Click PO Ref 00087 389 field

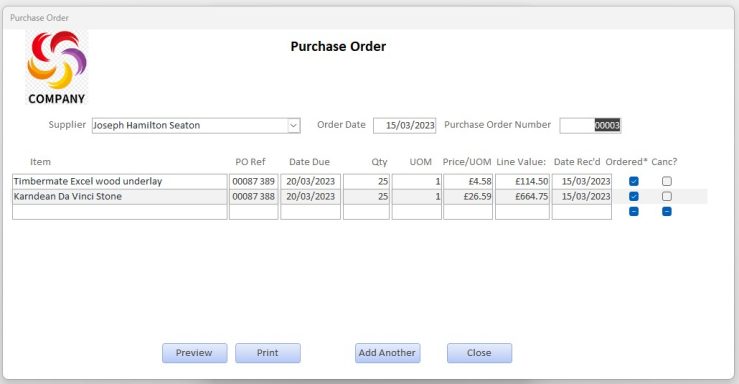tap(254, 181)
